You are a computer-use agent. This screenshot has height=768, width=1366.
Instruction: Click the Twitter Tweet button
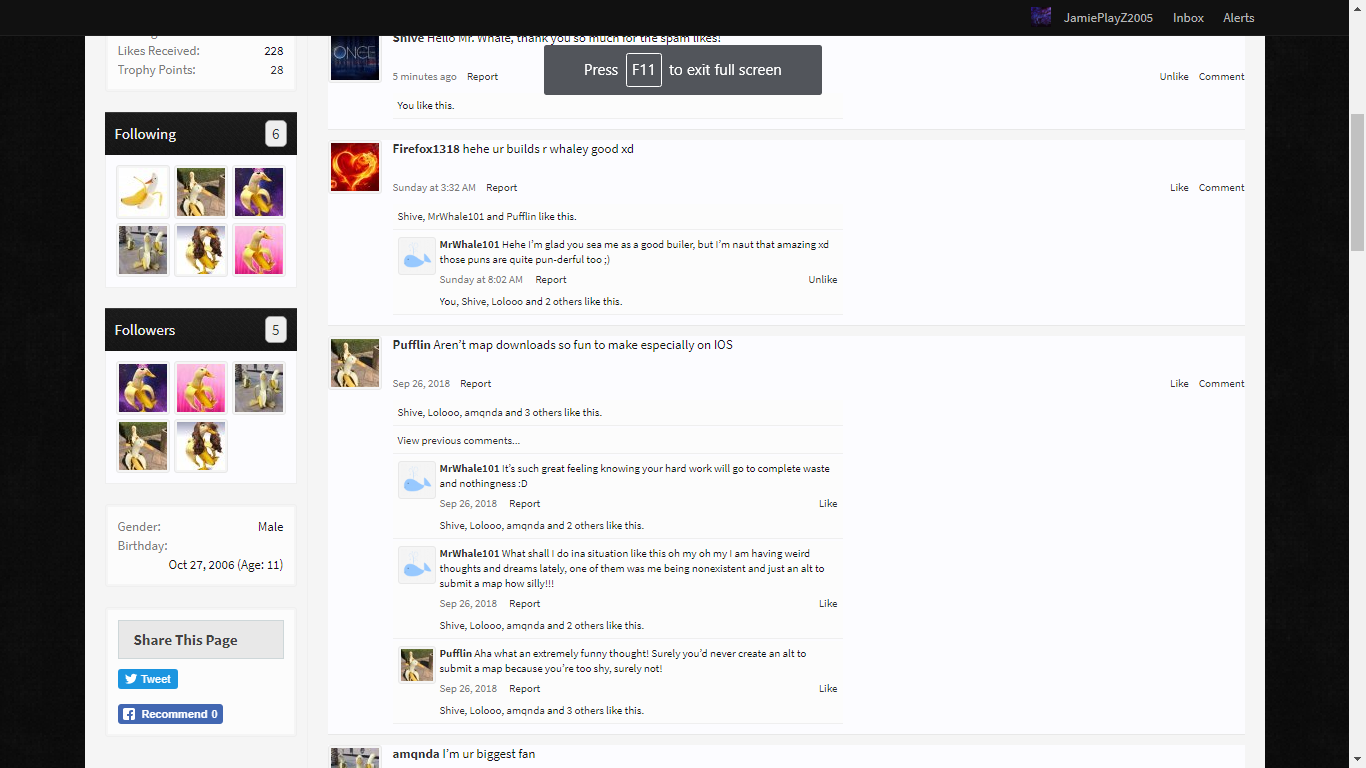(148, 679)
